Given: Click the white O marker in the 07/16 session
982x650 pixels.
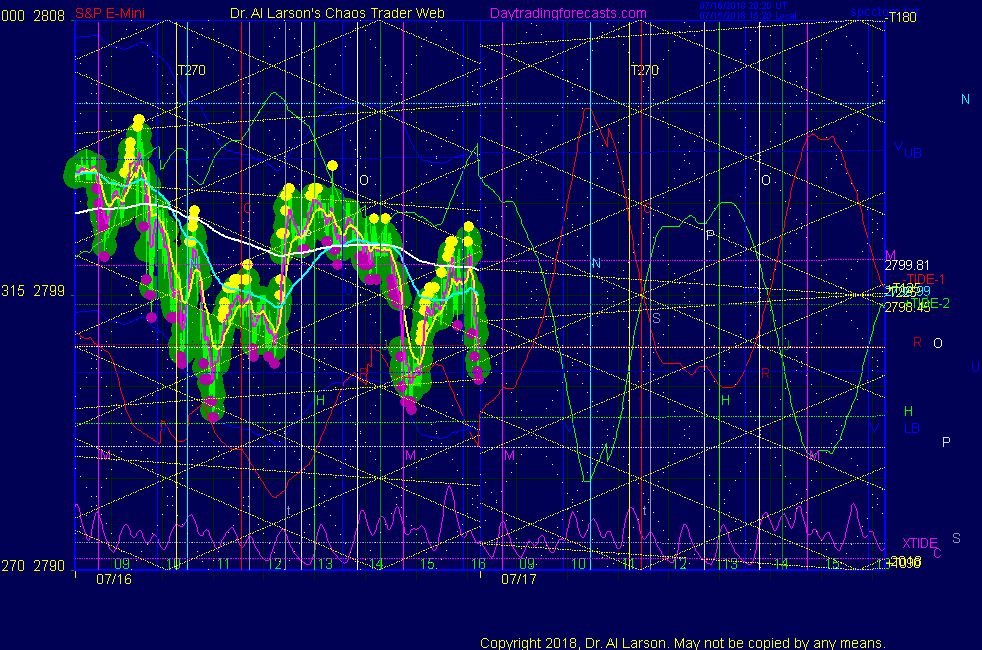Looking at the screenshot, I should click(x=364, y=180).
